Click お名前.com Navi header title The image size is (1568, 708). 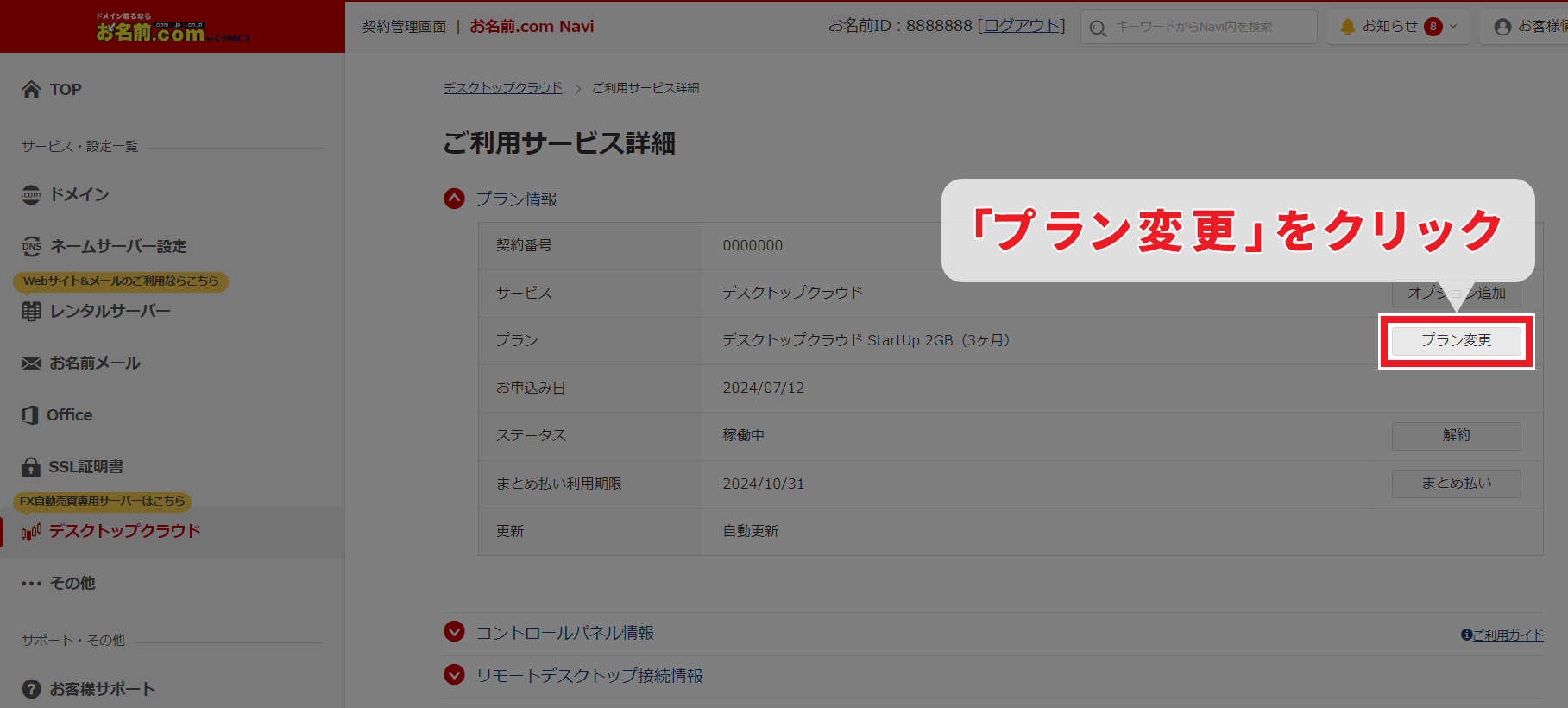click(532, 27)
